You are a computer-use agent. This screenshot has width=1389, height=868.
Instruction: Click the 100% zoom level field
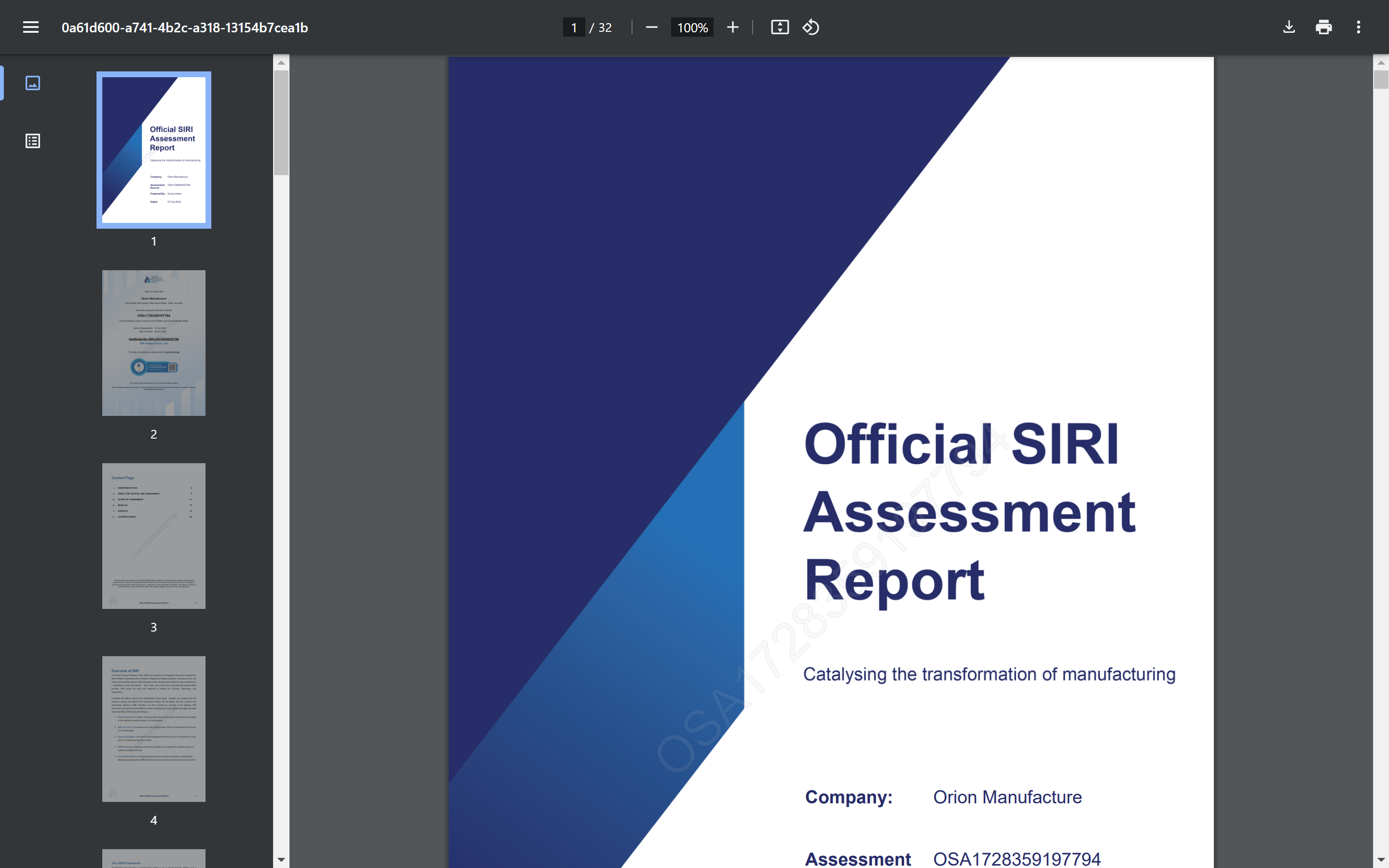(692, 27)
